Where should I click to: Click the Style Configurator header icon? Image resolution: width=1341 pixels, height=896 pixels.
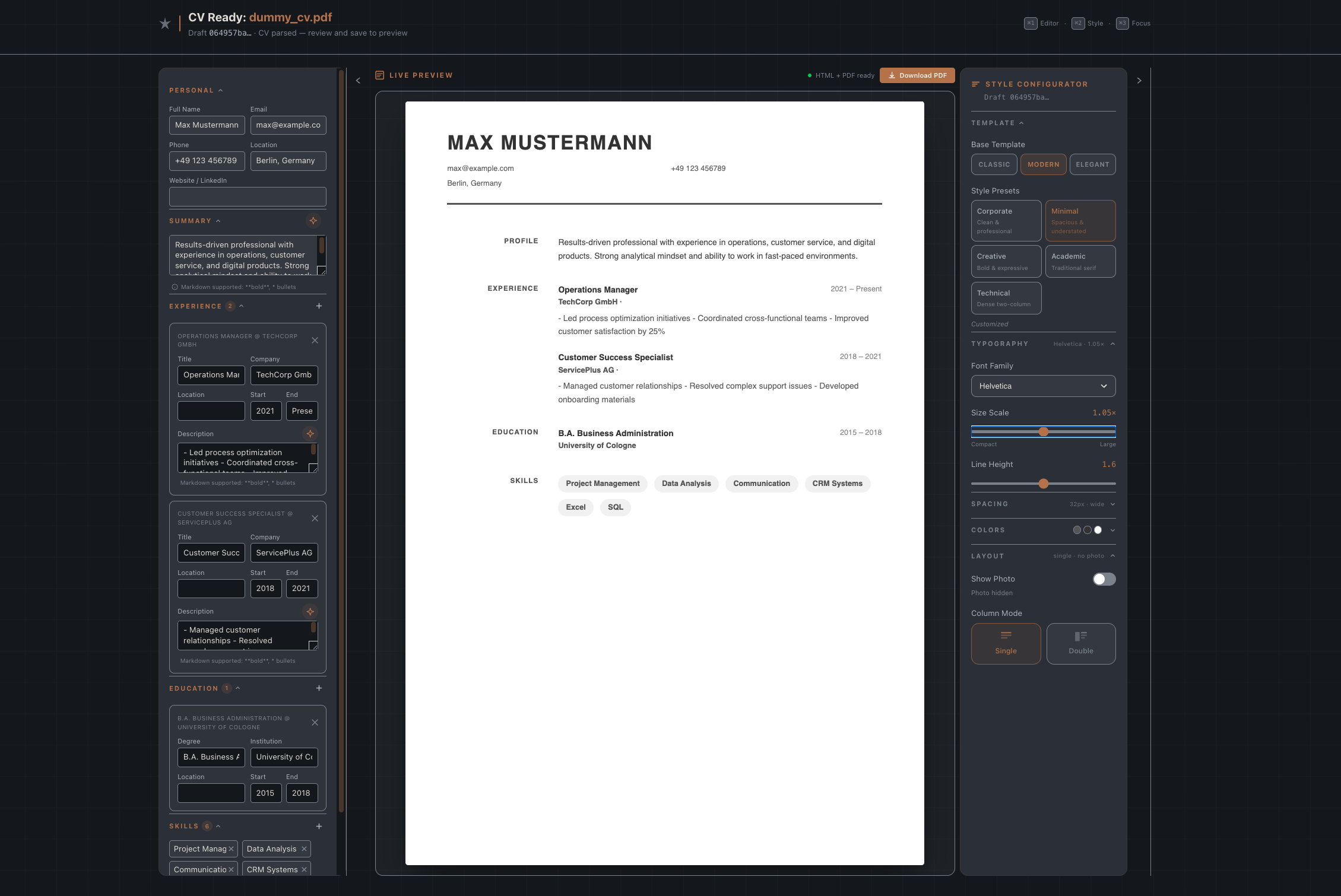[x=975, y=84]
